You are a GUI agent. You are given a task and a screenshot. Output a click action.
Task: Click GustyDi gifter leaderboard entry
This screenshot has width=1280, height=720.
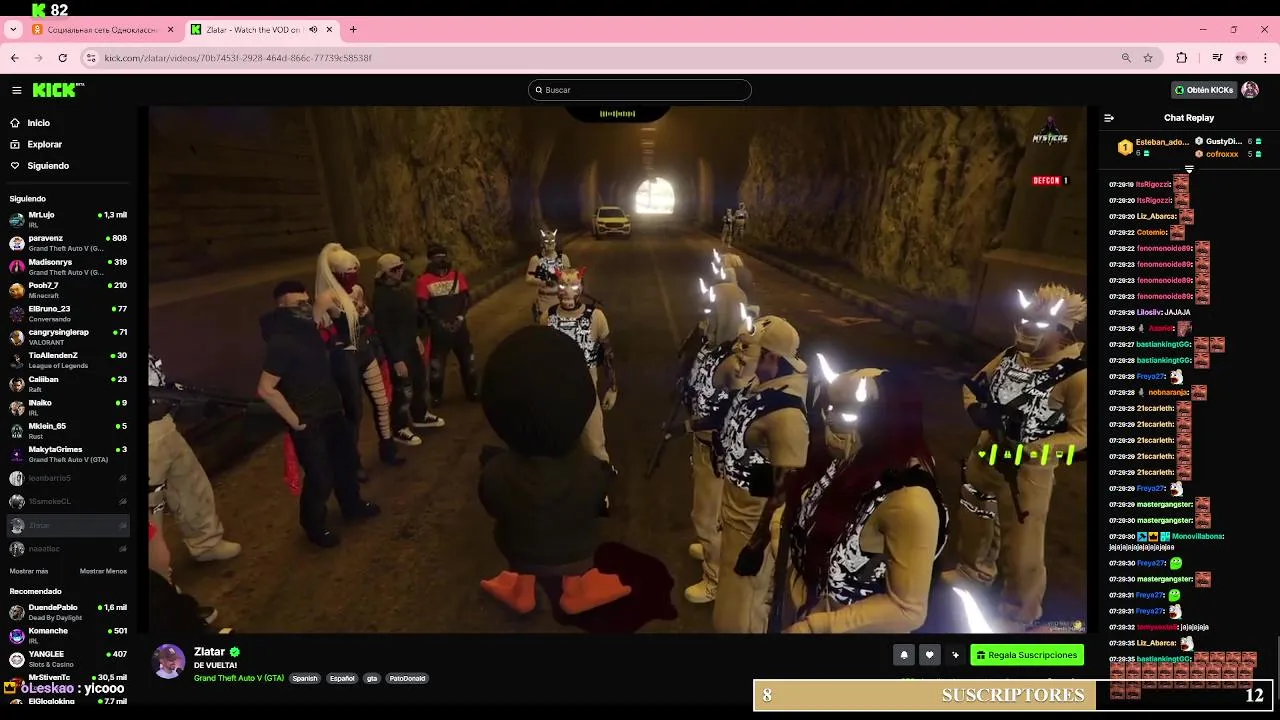(x=1228, y=141)
